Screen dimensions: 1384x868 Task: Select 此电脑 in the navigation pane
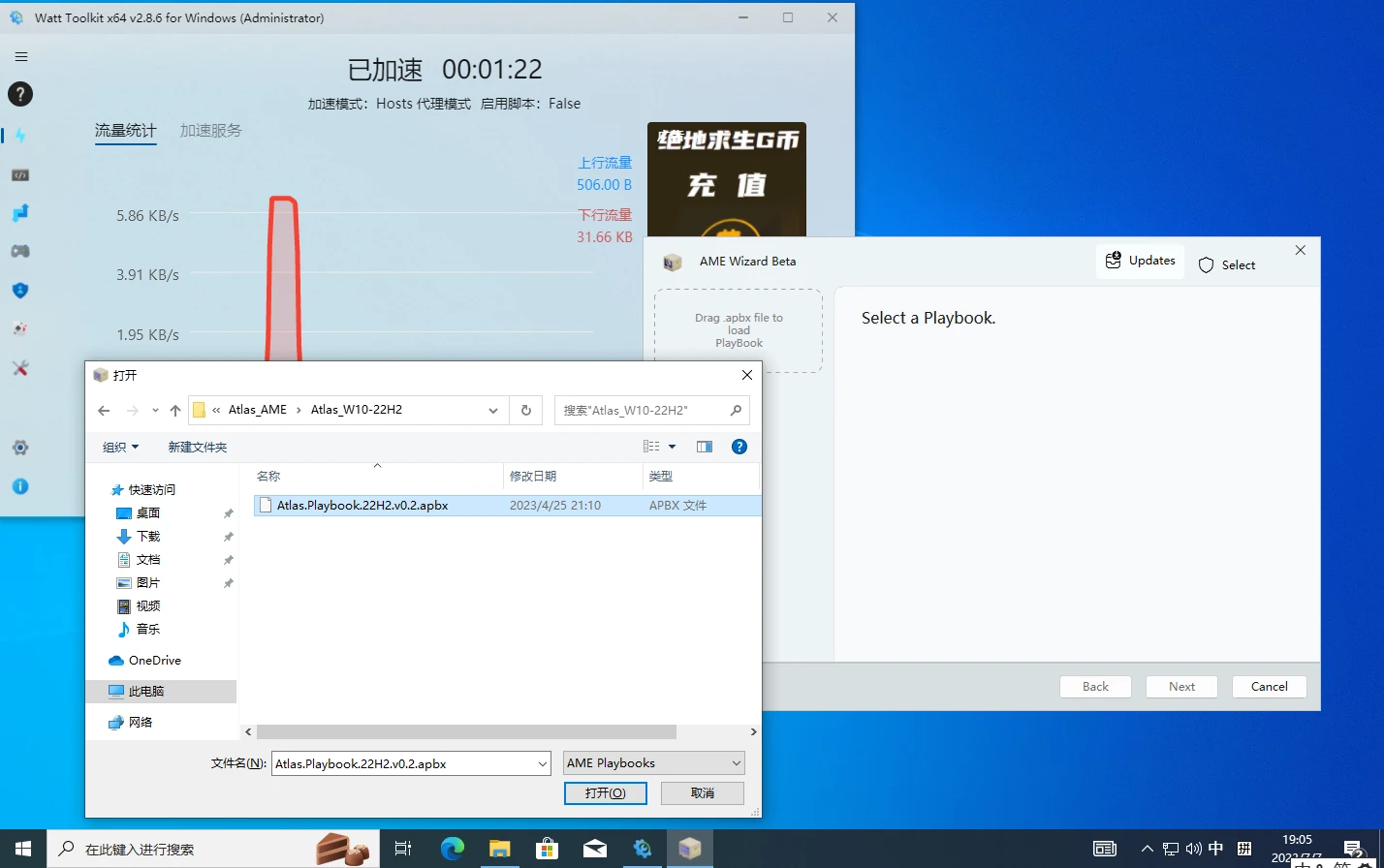point(161,692)
